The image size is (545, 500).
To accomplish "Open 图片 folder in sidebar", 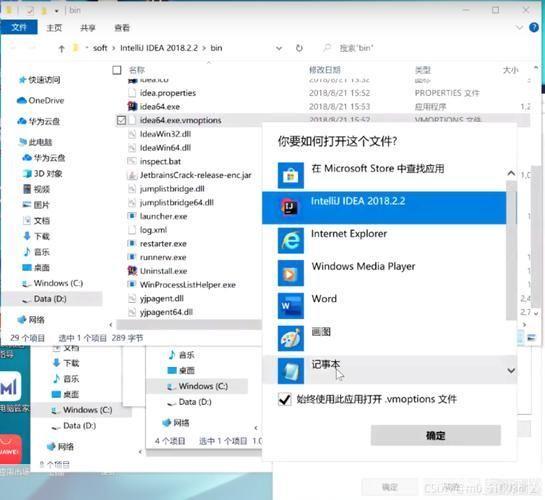I will coord(42,205).
